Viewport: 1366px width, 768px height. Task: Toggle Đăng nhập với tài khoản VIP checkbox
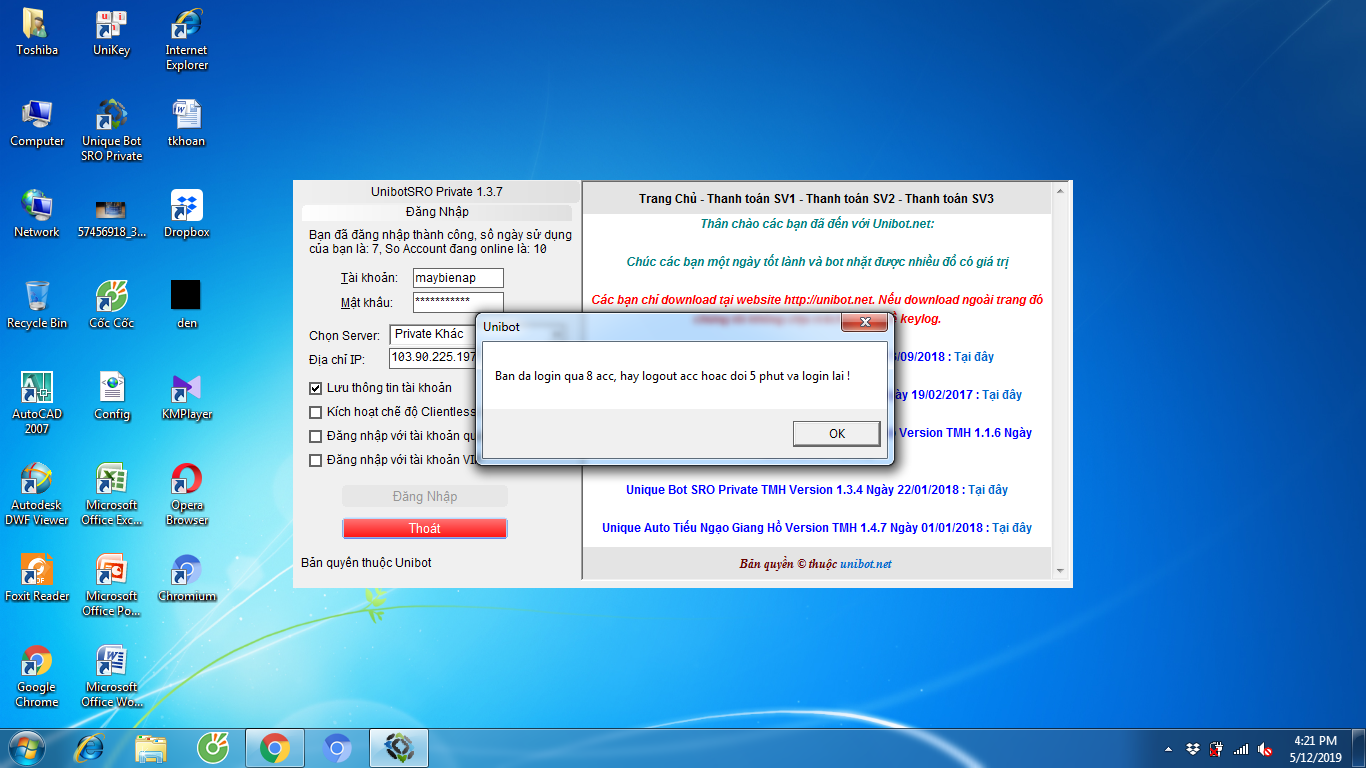click(316, 460)
